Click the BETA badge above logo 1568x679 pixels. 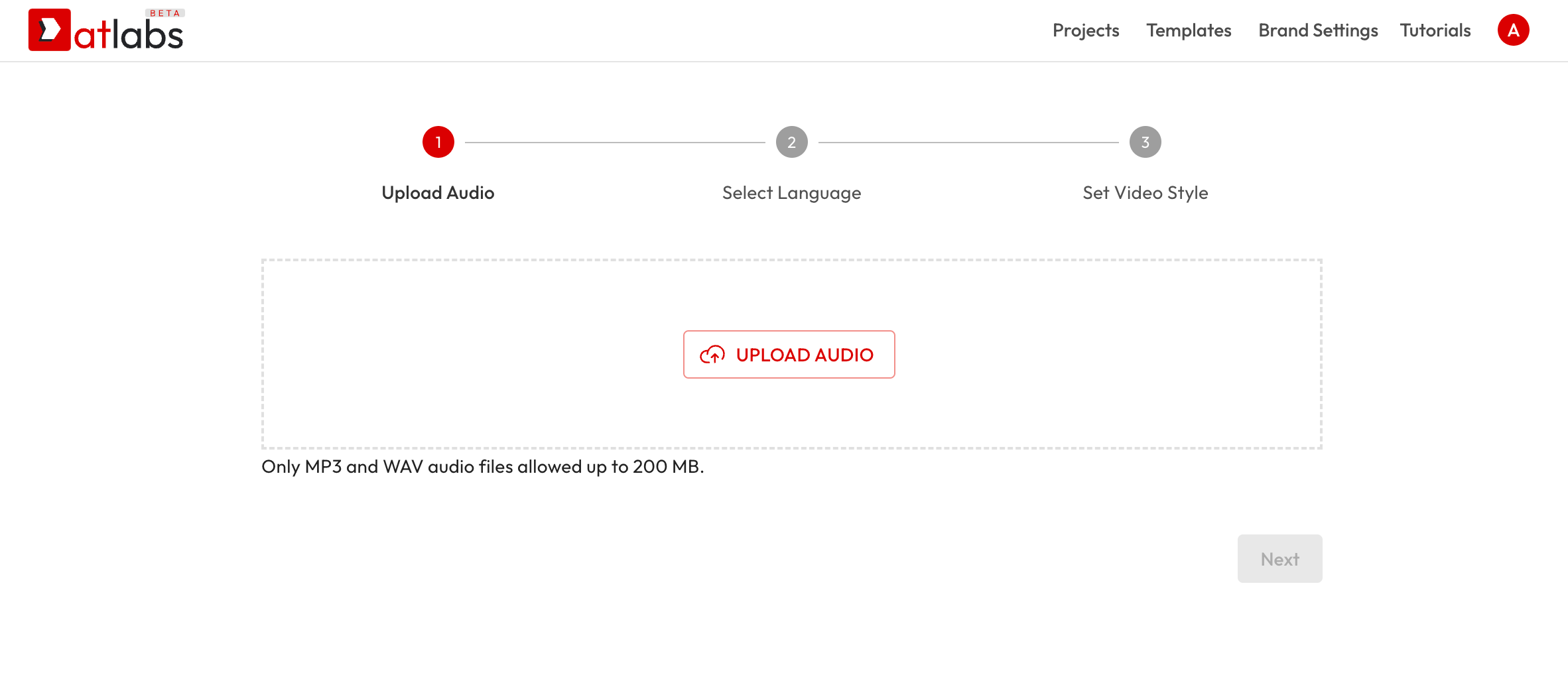click(x=165, y=13)
